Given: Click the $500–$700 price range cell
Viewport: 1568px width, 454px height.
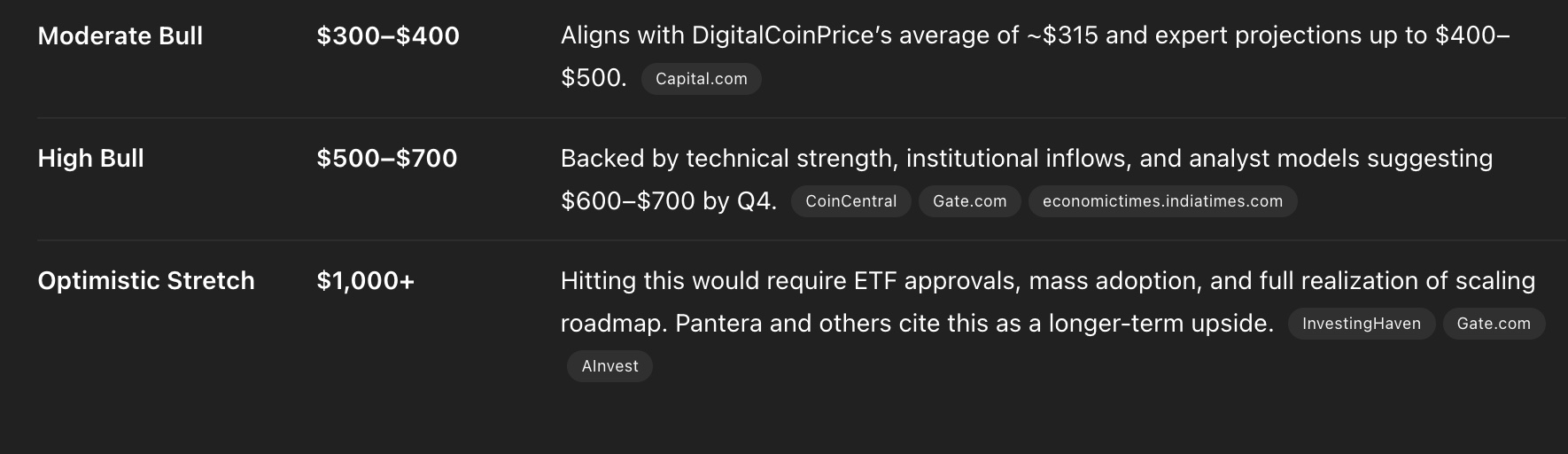Looking at the screenshot, I should (x=387, y=158).
